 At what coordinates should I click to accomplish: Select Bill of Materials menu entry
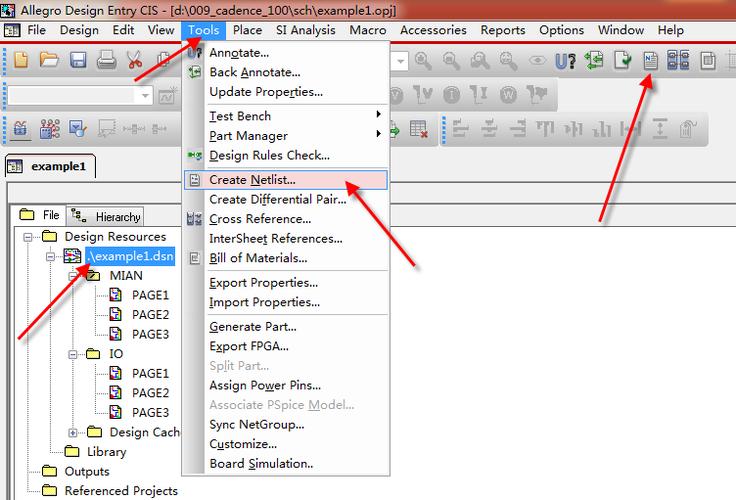[x=286, y=258]
